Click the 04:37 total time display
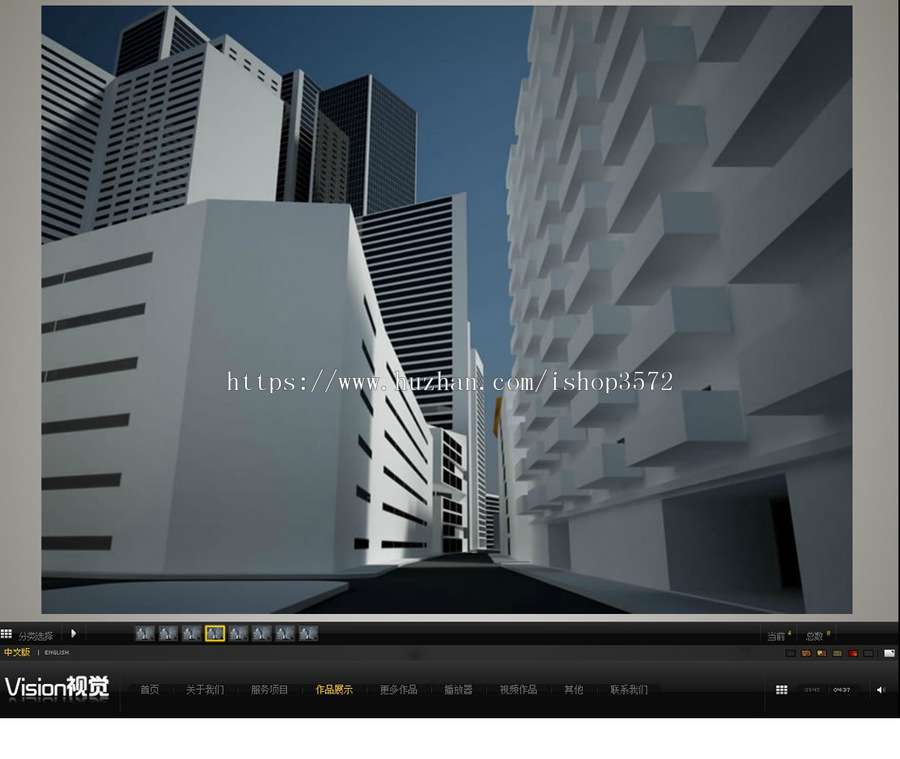Screen dimensions: 900x759 [842, 690]
